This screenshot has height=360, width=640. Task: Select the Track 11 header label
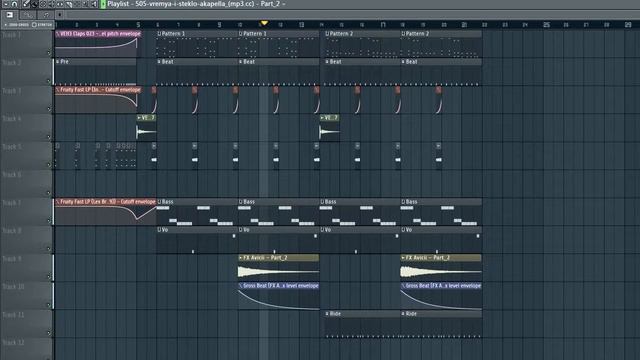pos(13,315)
